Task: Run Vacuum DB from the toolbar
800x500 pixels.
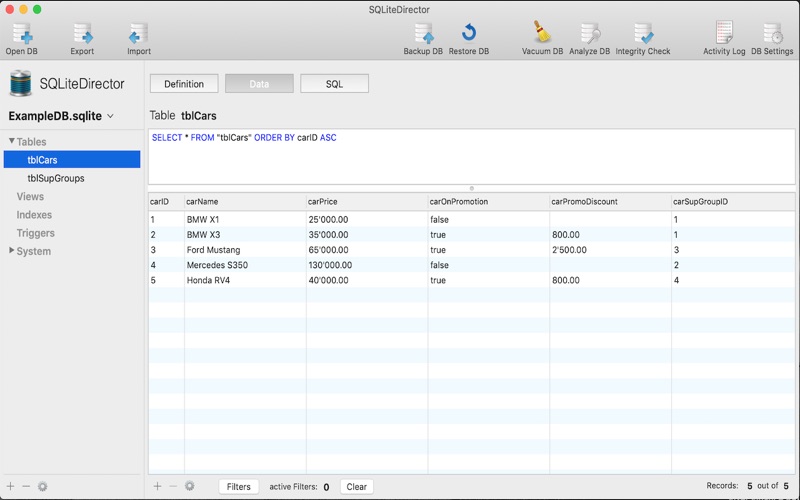Action: coord(542,32)
